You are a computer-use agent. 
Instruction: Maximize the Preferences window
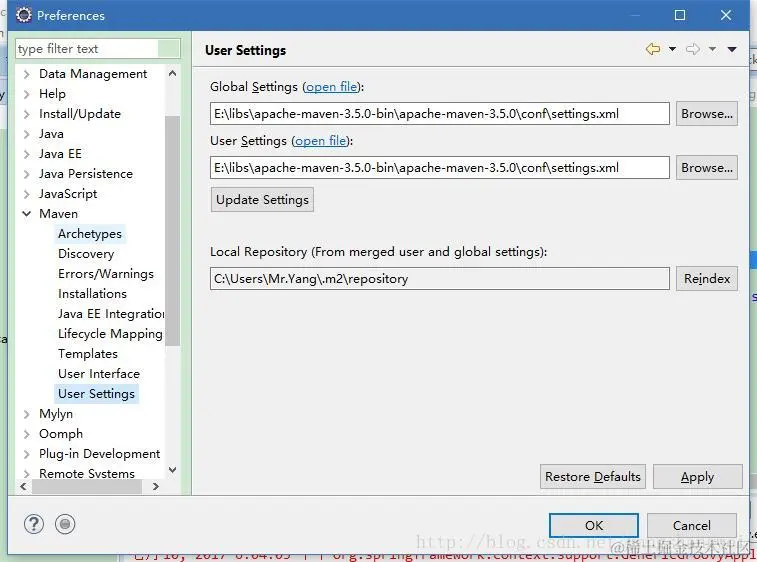tap(680, 15)
